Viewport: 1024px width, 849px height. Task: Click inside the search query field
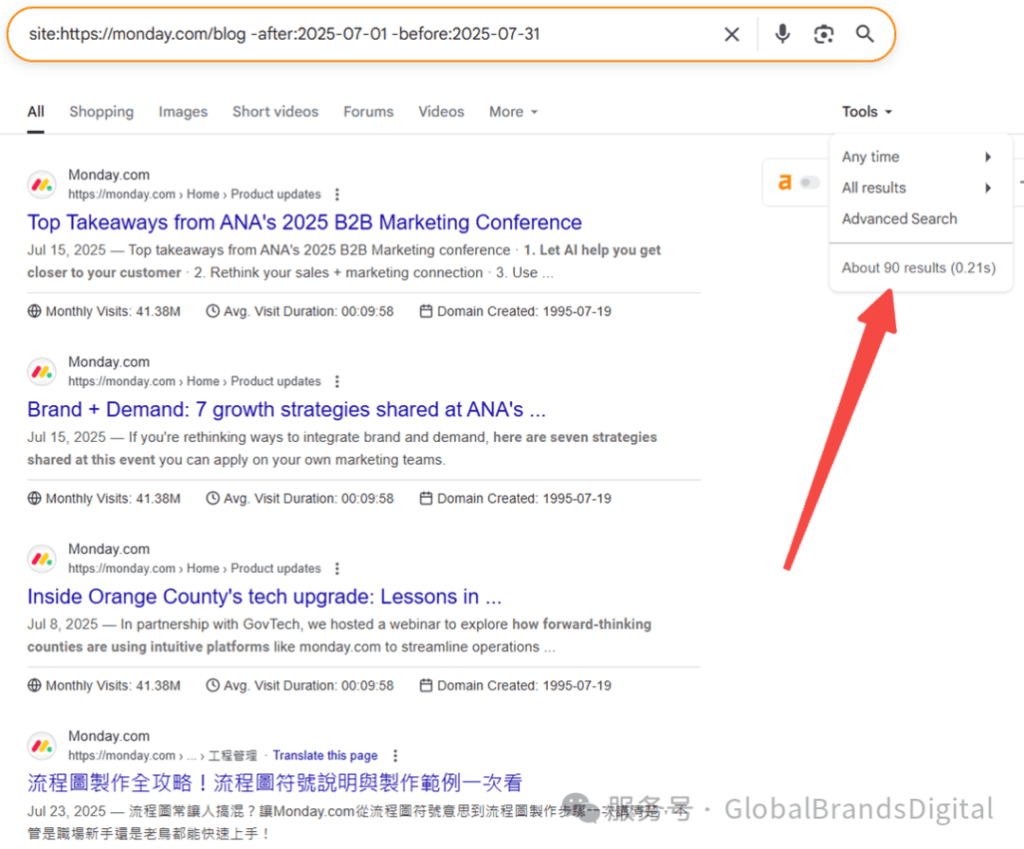point(360,35)
